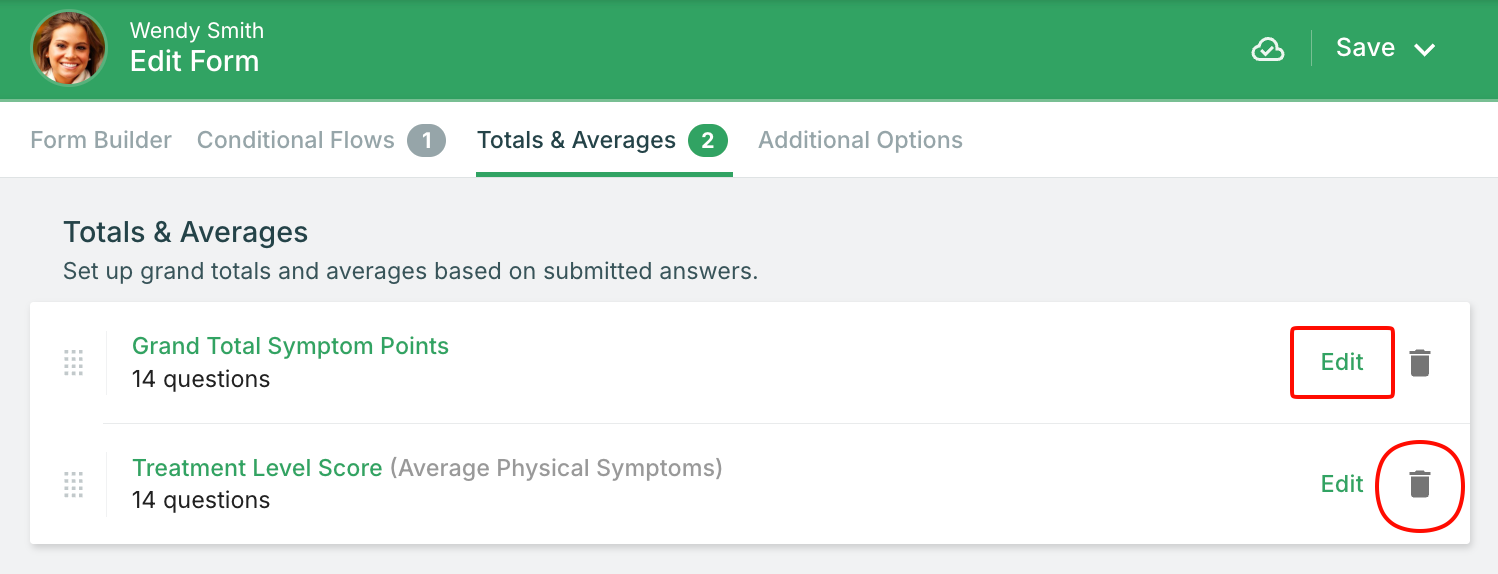Delete the Treatment Level Score entry
Viewport: 1498px width, 574px height.
tap(1420, 485)
